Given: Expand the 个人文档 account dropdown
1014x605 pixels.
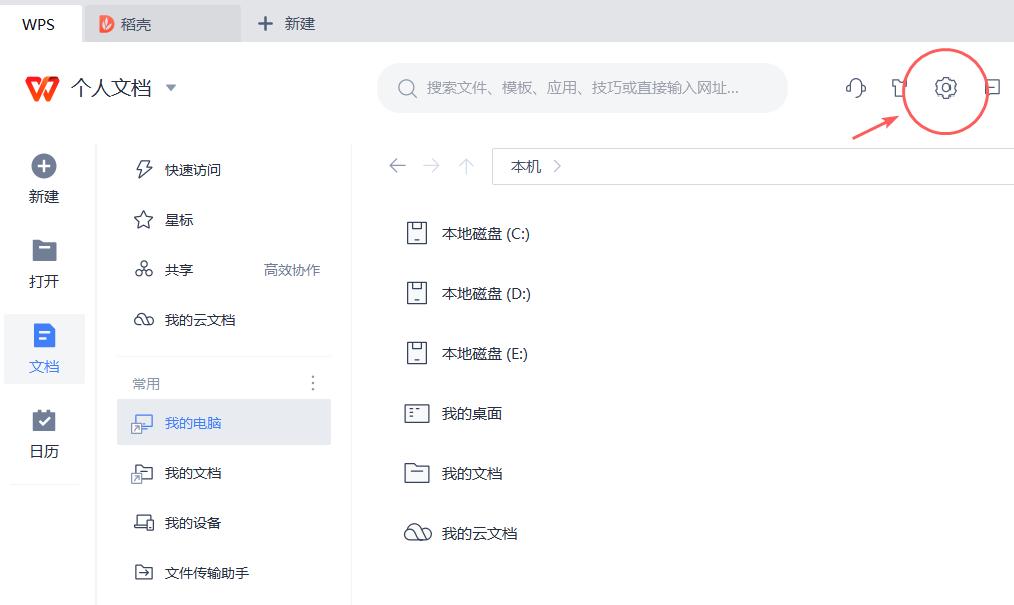Looking at the screenshot, I should click(x=170, y=87).
